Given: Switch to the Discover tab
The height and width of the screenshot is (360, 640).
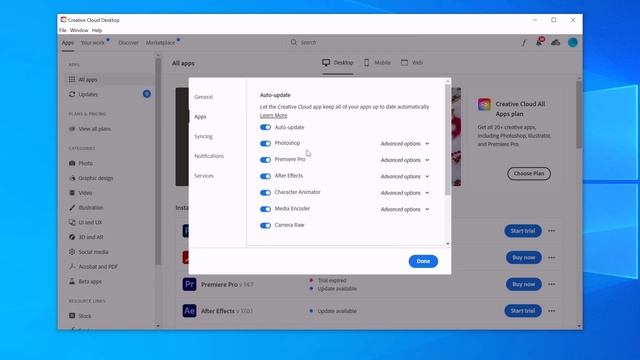Looking at the screenshot, I should click(128, 42).
